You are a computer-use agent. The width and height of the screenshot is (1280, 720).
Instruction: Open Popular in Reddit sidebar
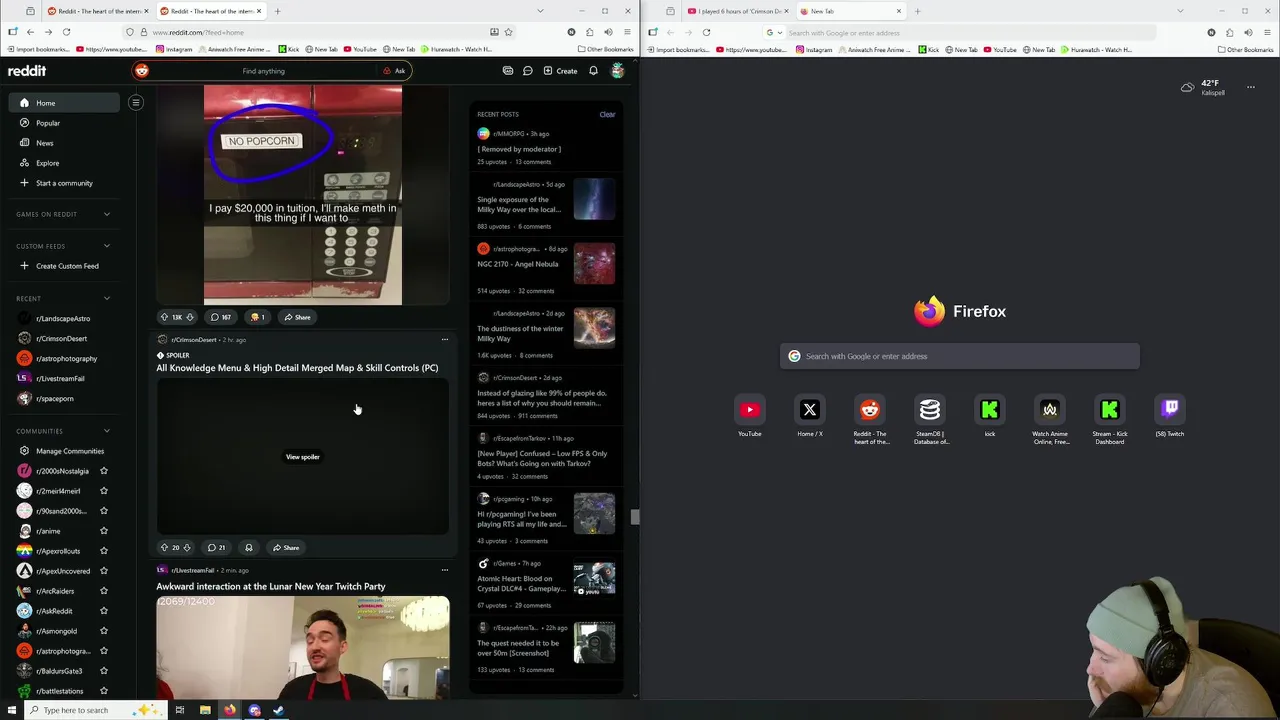click(x=64, y=123)
